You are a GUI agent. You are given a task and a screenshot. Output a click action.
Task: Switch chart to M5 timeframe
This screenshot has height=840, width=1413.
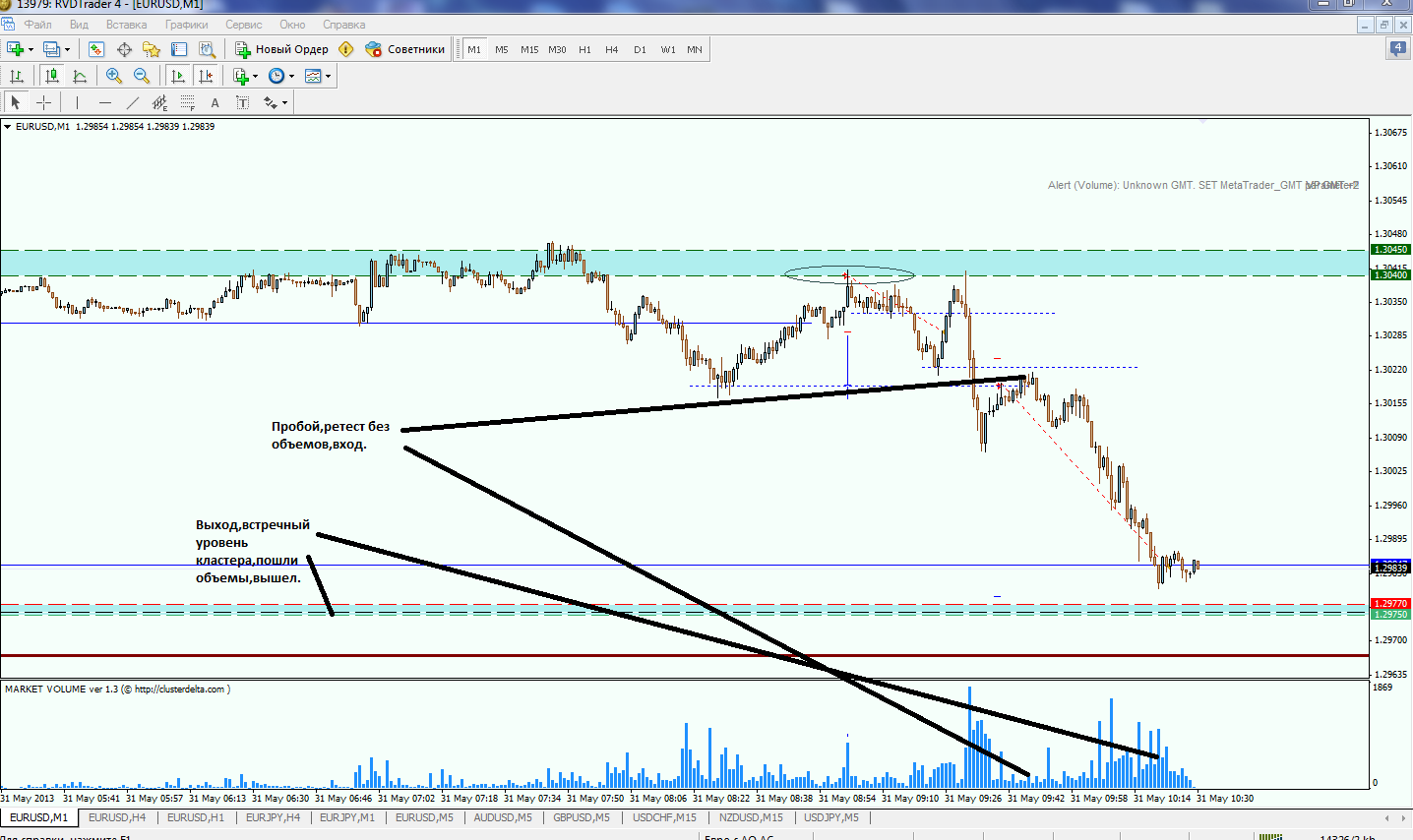[502, 49]
